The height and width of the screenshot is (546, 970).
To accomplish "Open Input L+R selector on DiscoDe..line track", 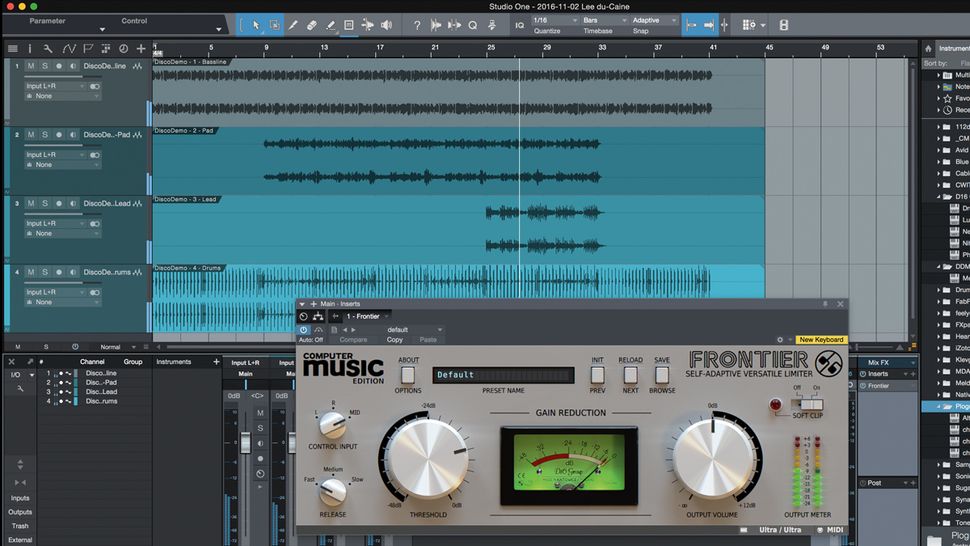I will pyautogui.click(x=54, y=86).
